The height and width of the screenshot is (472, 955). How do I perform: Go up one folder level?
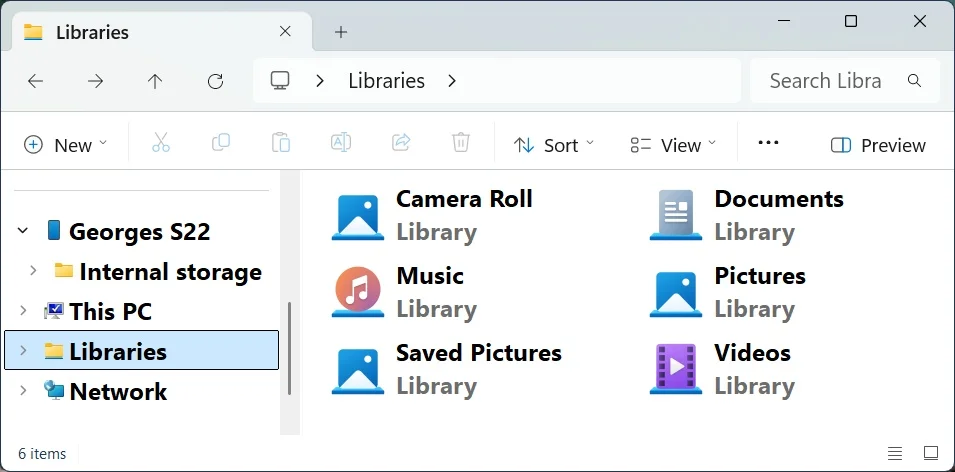[x=155, y=81]
